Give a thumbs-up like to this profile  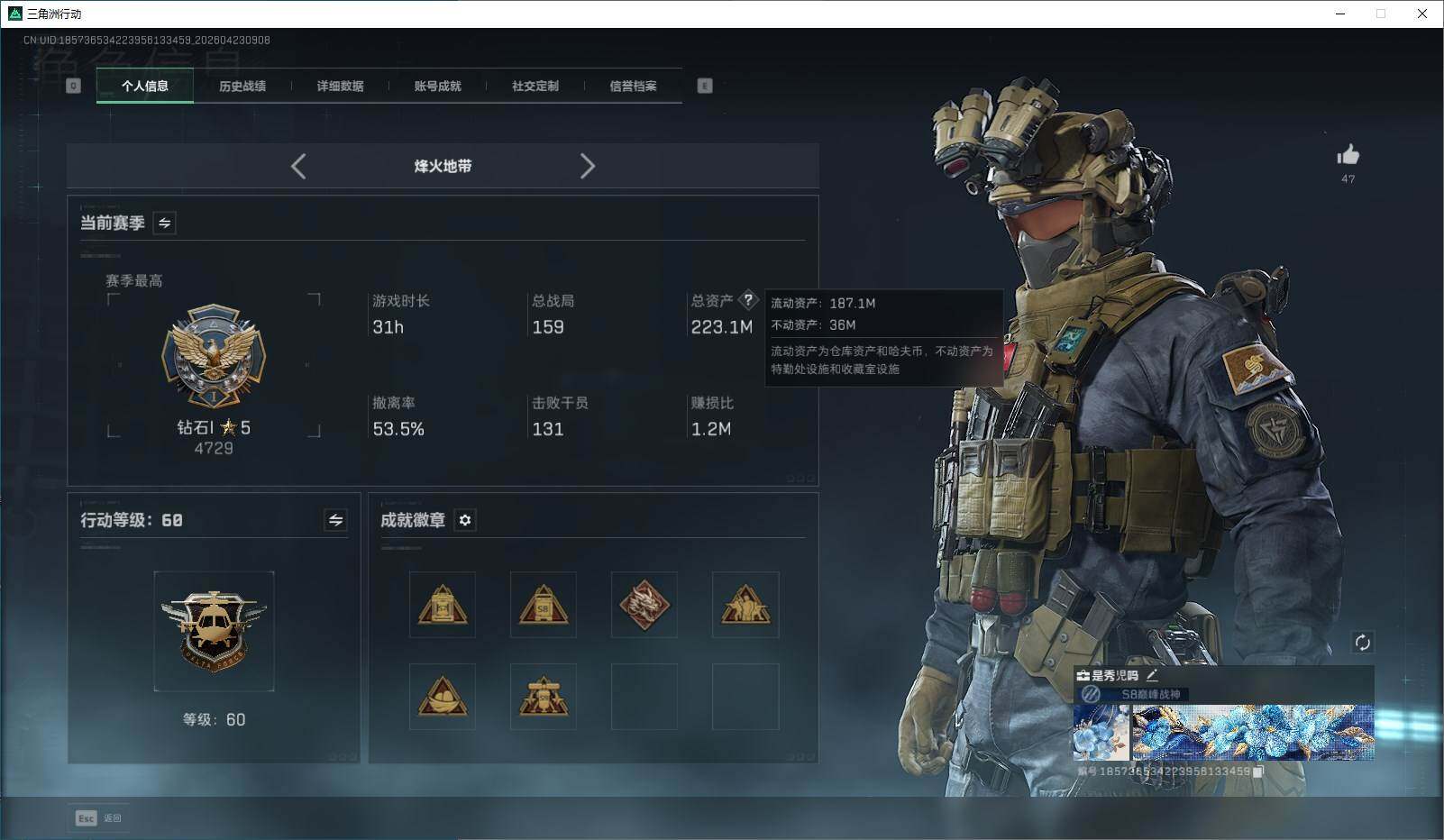point(1349,156)
